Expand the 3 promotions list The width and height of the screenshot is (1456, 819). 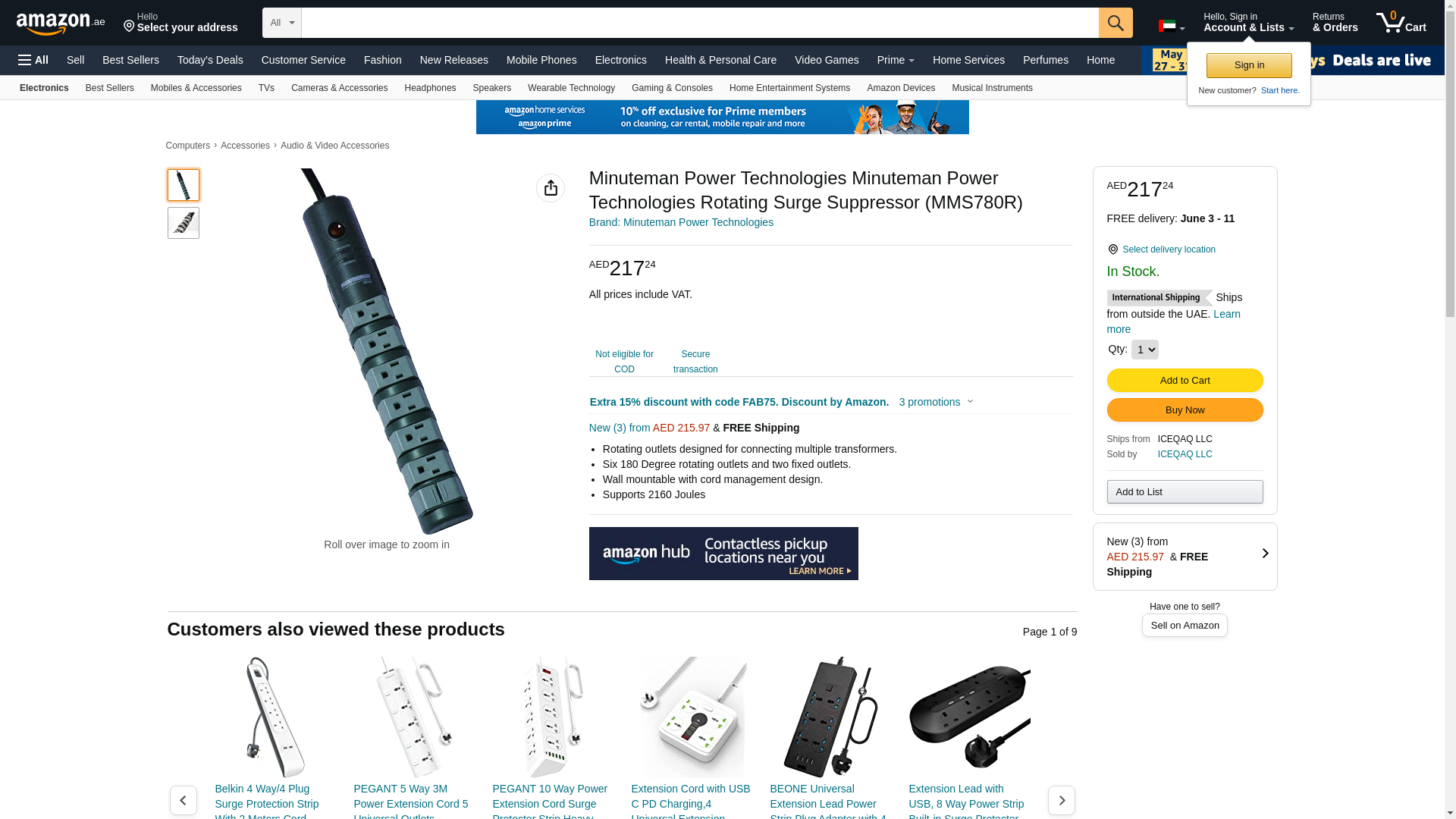[x=936, y=402]
